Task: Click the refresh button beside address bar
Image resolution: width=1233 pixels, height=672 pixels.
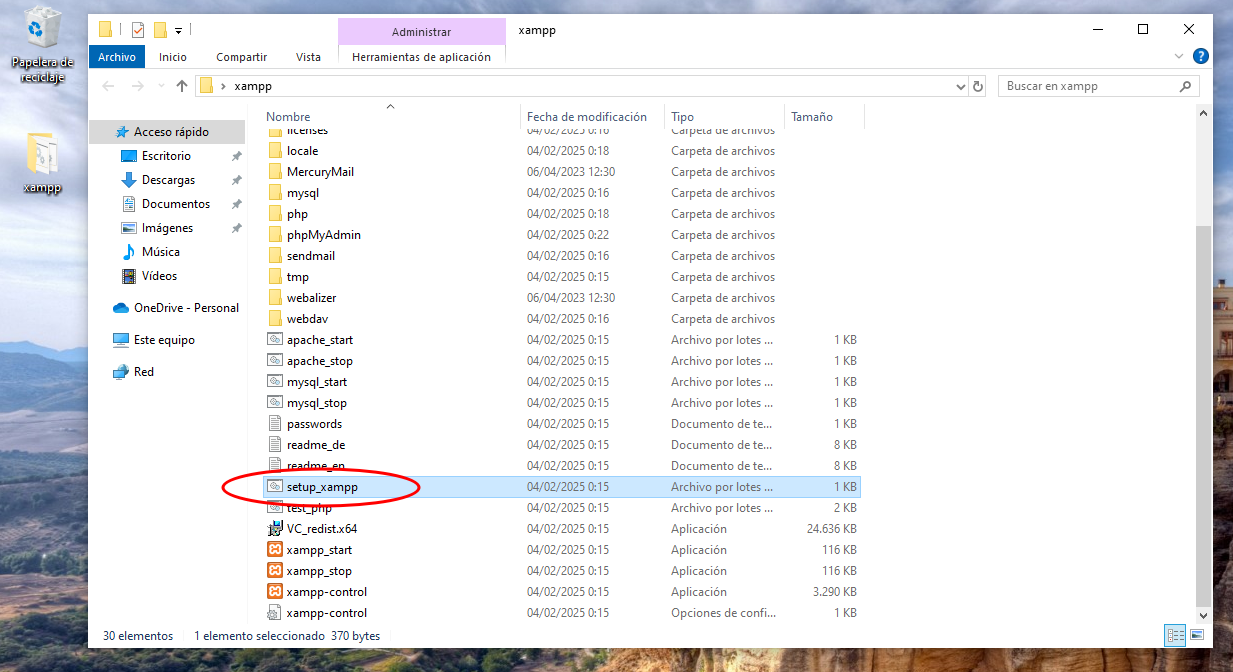Action: click(978, 86)
